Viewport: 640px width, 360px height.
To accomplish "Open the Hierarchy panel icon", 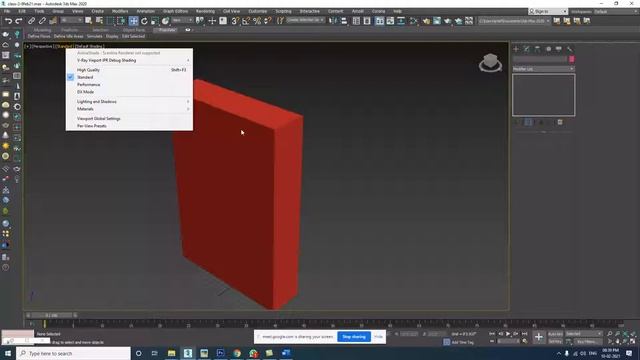I will point(537,49).
